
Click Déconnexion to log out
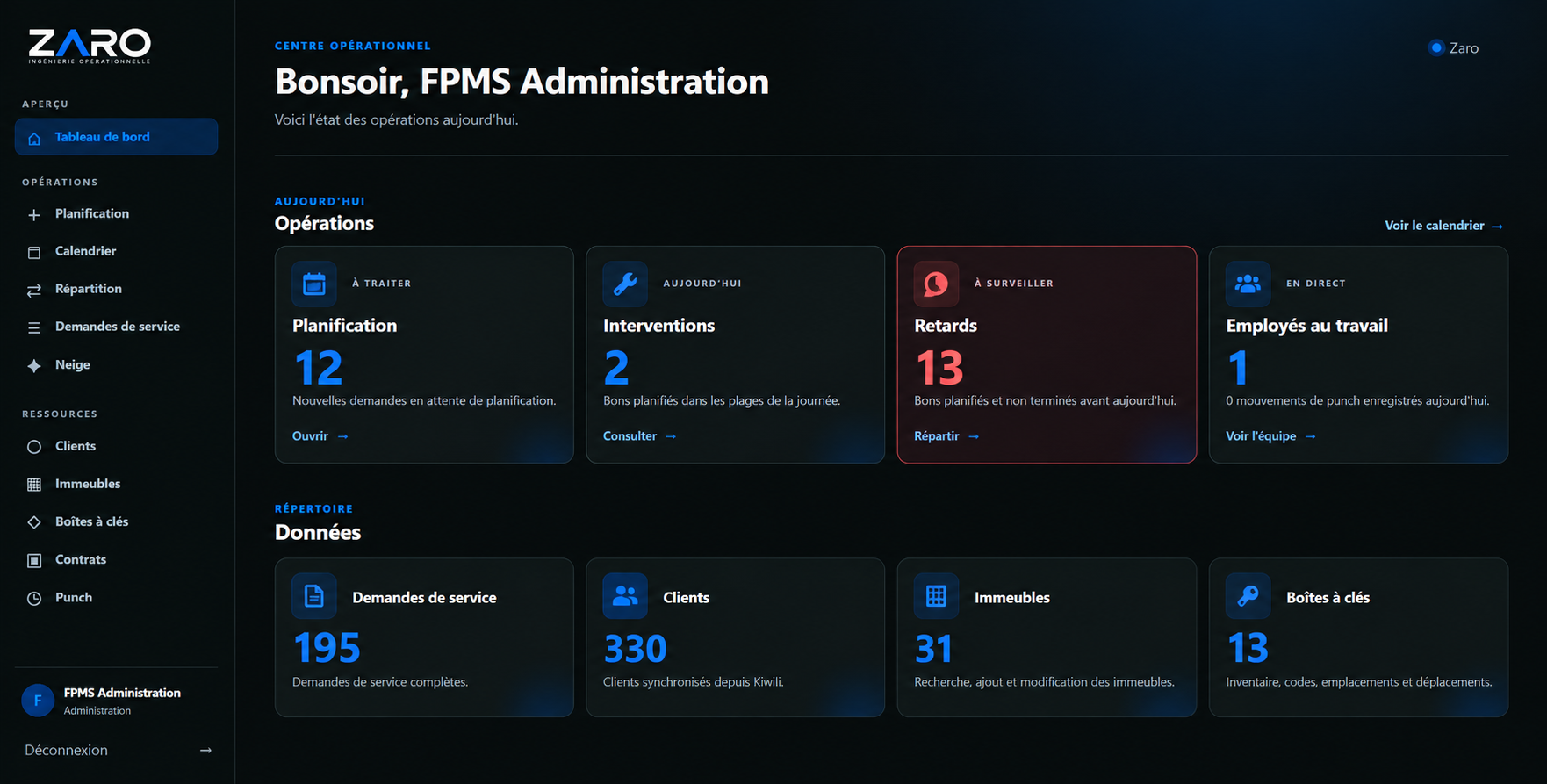pyautogui.click(x=118, y=750)
